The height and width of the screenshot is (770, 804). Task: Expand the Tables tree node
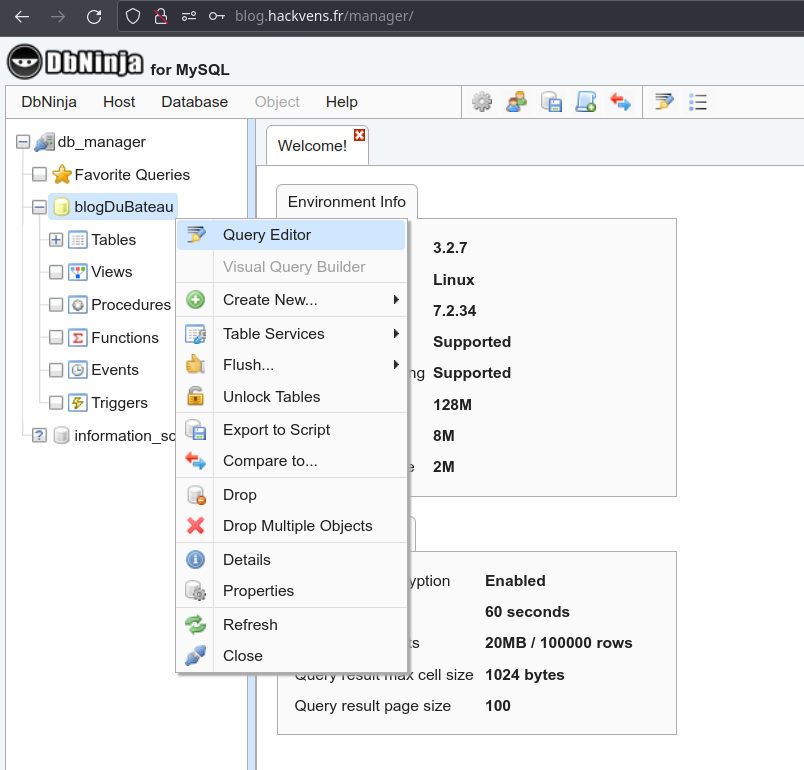click(x=56, y=240)
